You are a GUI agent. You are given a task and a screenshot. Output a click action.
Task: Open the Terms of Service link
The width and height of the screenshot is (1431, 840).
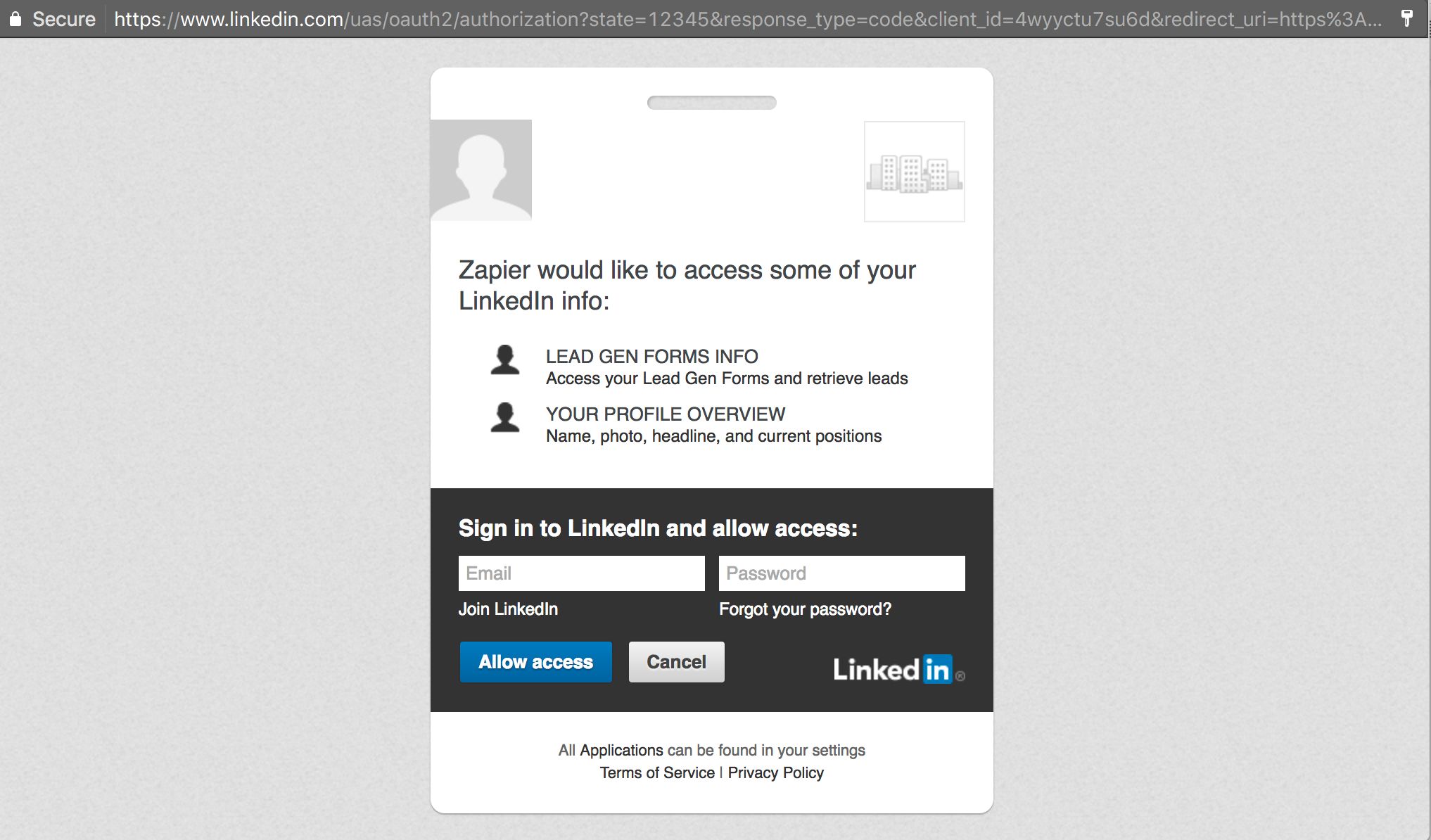click(657, 772)
